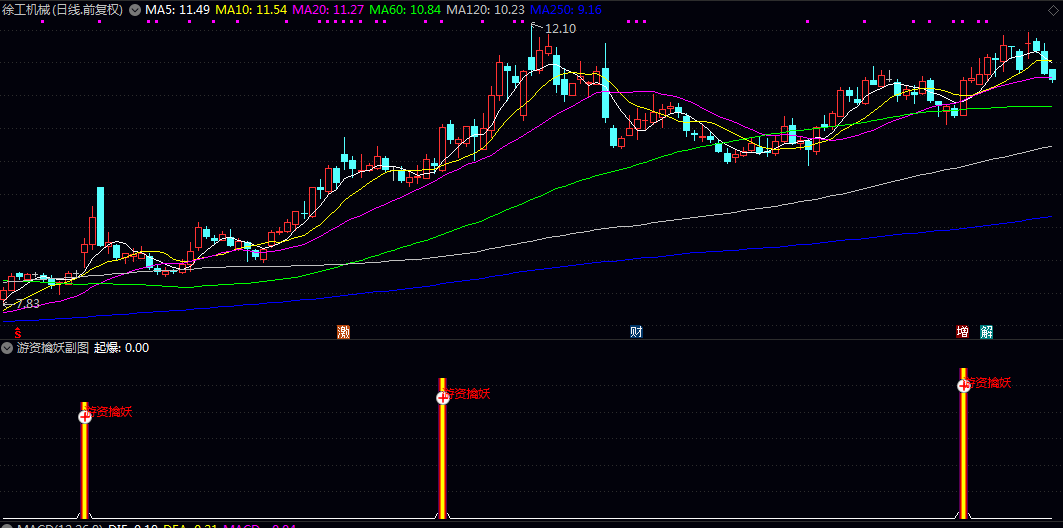The image size is (1063, 528).
Task: Click the 12.10 highest price label
Action: [x=560, y=29]
